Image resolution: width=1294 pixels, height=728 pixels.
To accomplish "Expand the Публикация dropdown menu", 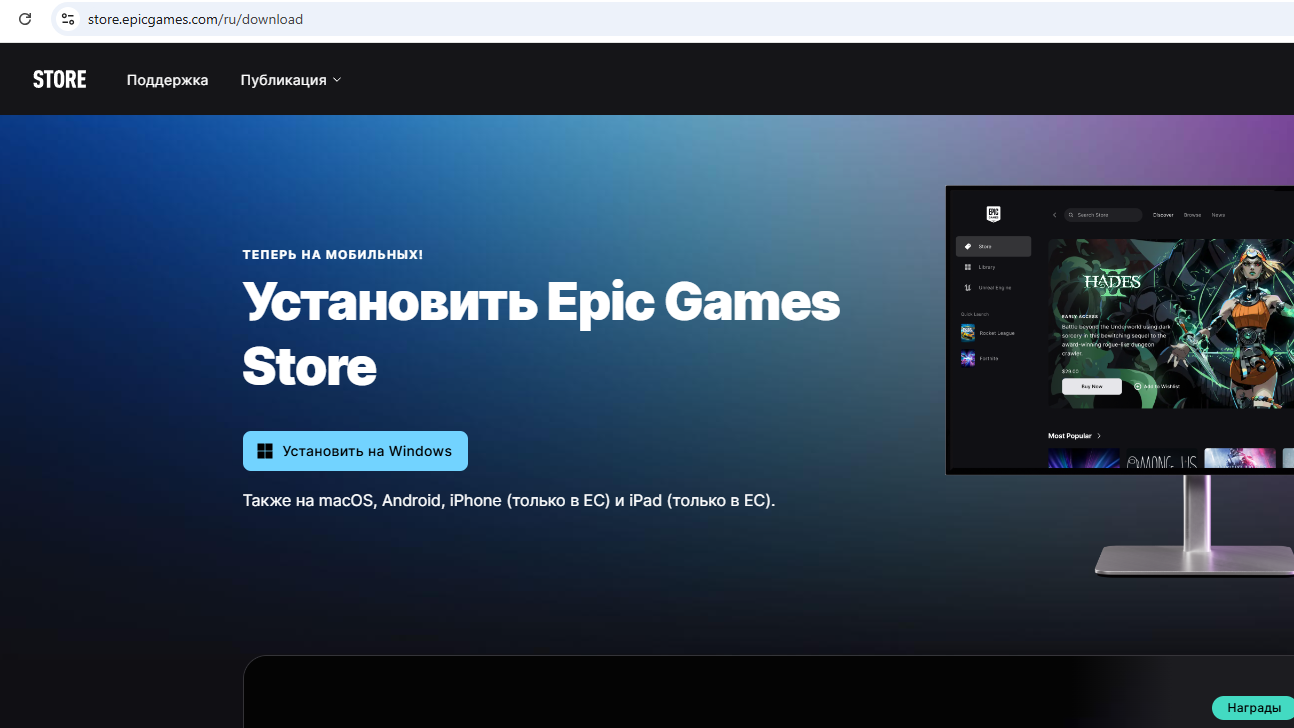I will point(291,80).
